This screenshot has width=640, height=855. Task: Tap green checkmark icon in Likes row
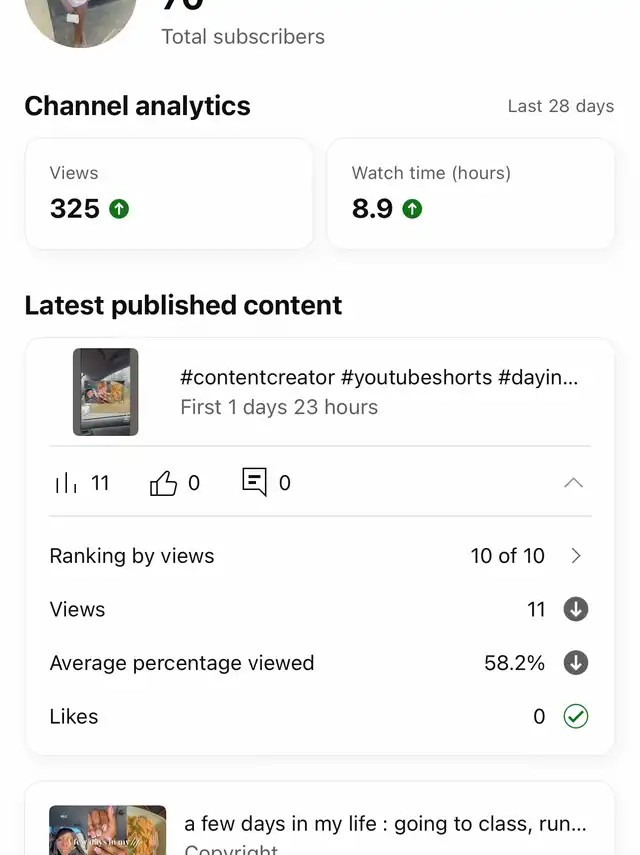point(576,716)
